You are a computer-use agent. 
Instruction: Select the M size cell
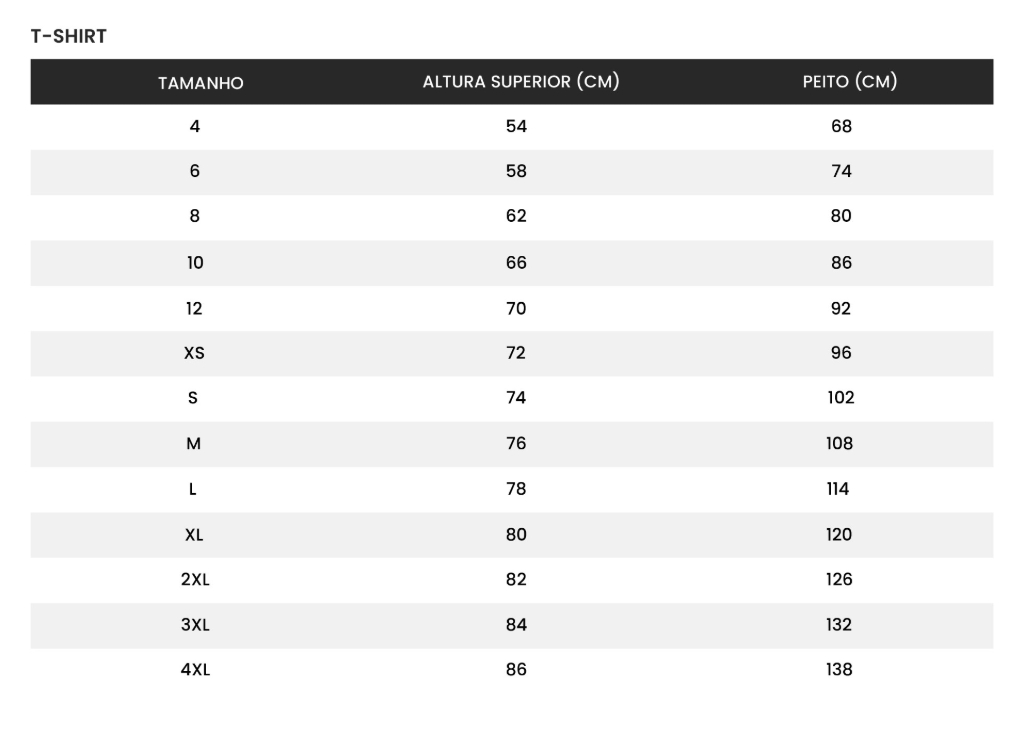coord(194,444)
